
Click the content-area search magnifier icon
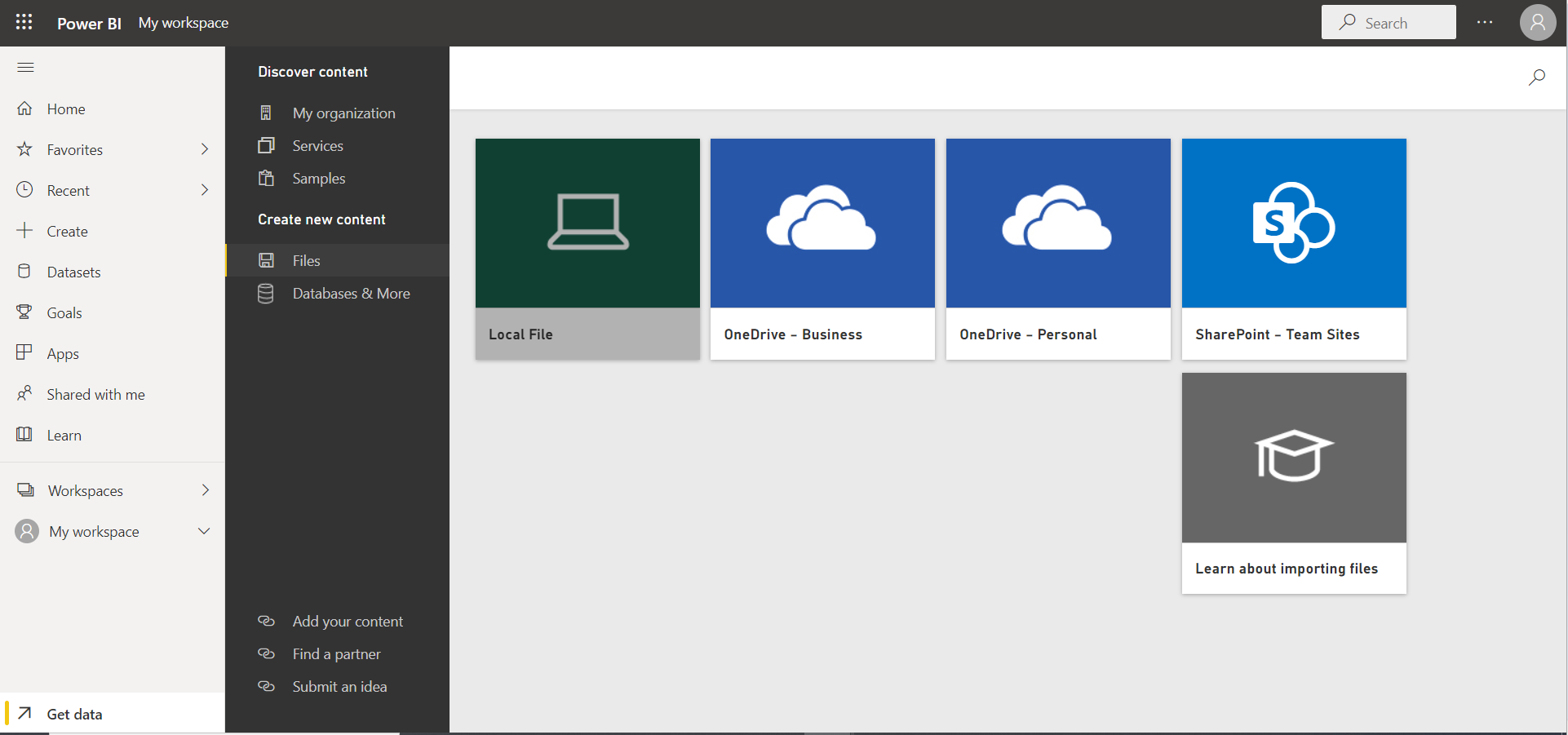click(x=1537, y=77)
